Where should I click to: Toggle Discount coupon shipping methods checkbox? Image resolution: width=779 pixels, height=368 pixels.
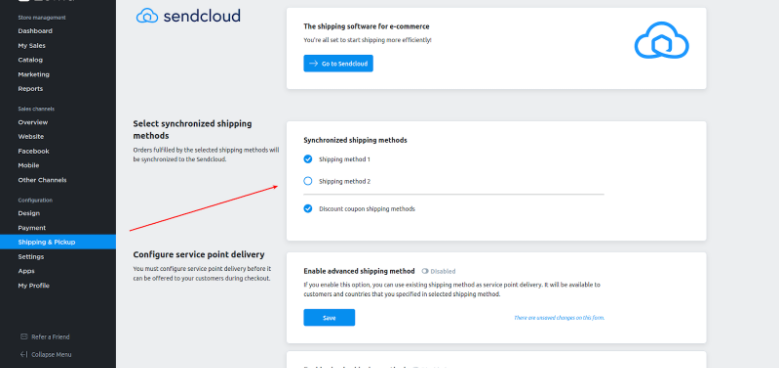pos(308,209)
